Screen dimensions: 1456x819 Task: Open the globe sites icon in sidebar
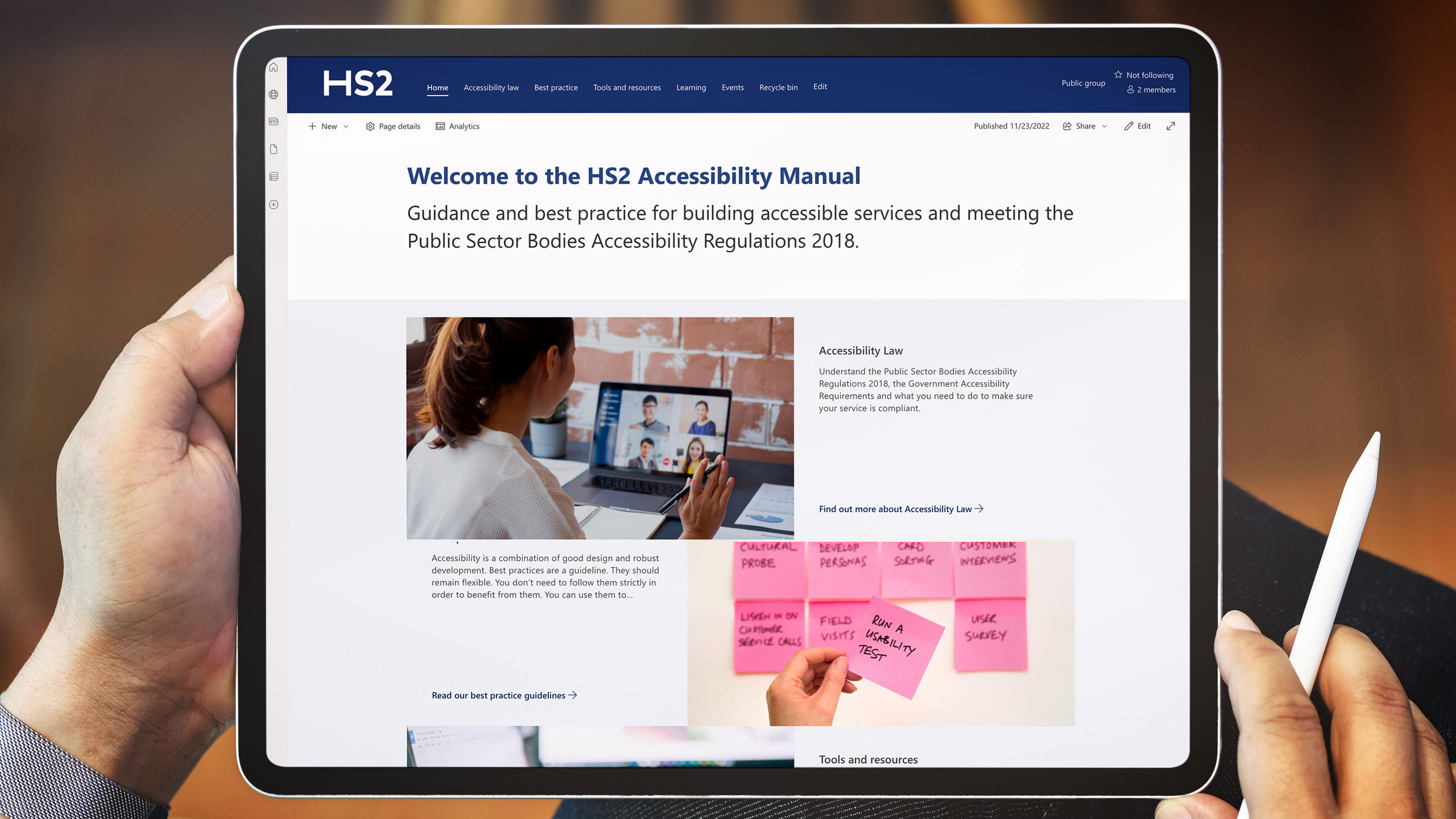tap(274, 94)
